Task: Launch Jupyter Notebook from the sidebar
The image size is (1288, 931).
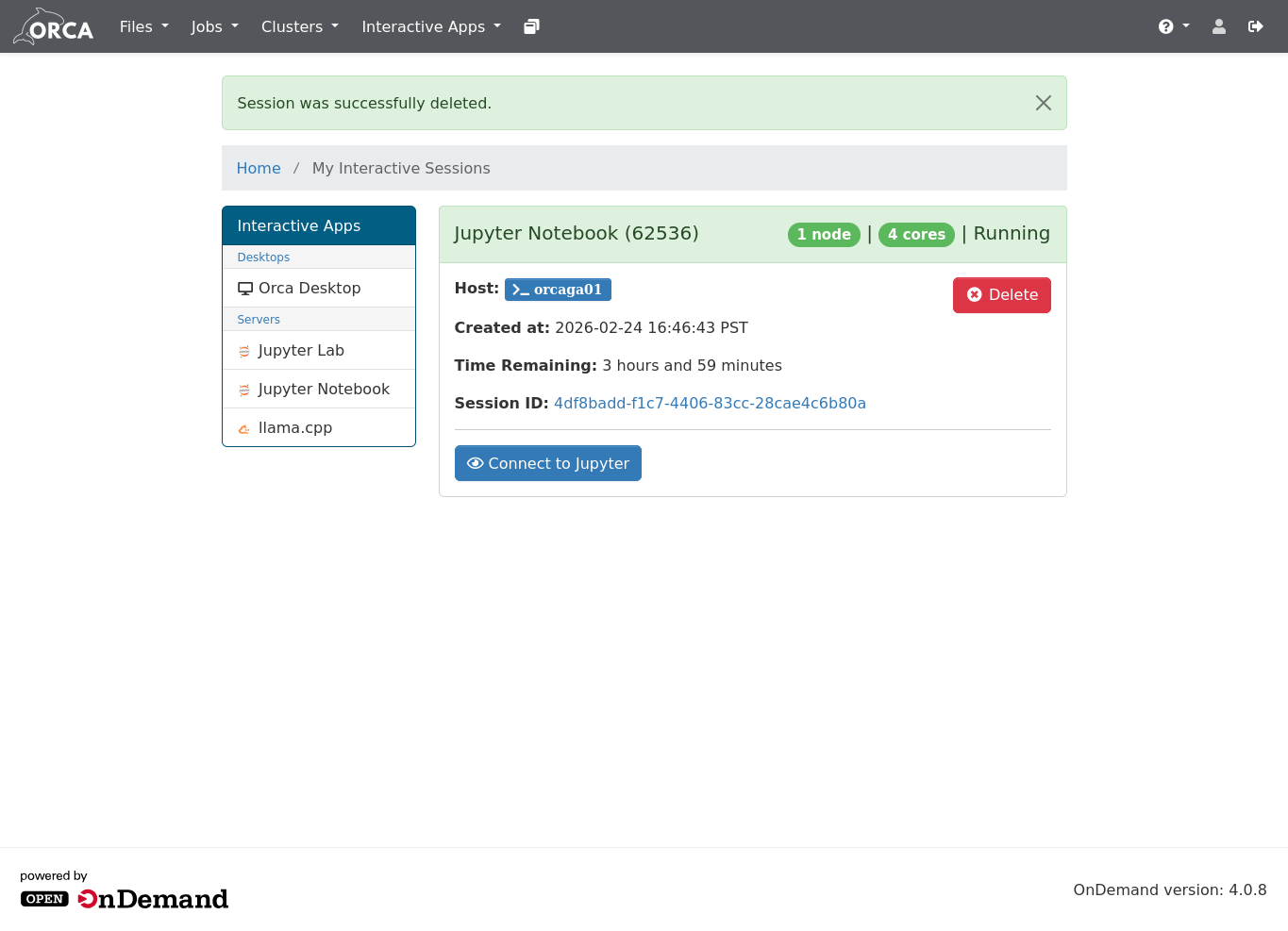Action: [323, 389]
